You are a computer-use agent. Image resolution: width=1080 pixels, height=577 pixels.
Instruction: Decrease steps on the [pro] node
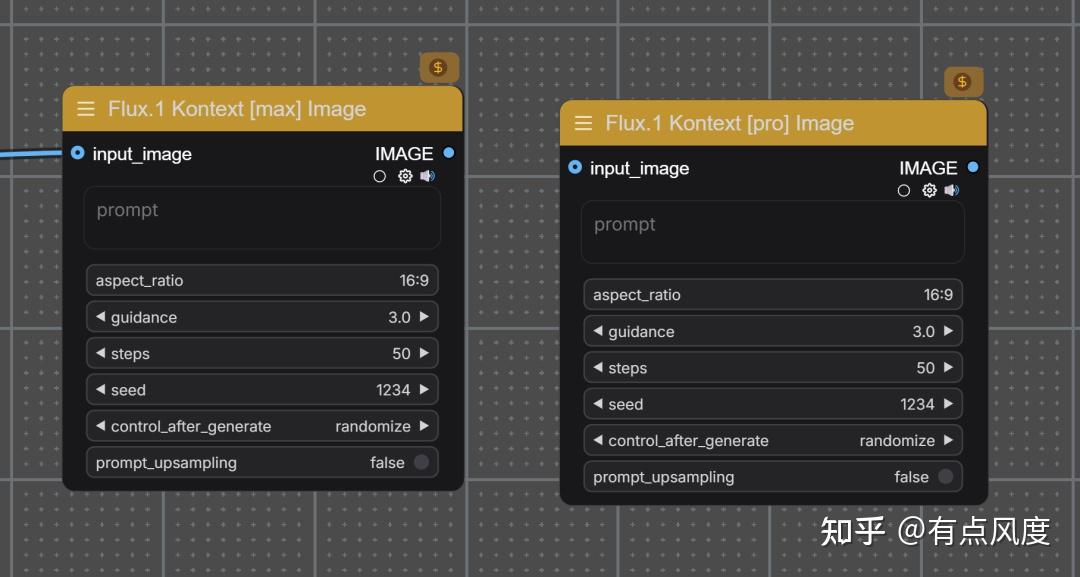[x=598, y=368]
